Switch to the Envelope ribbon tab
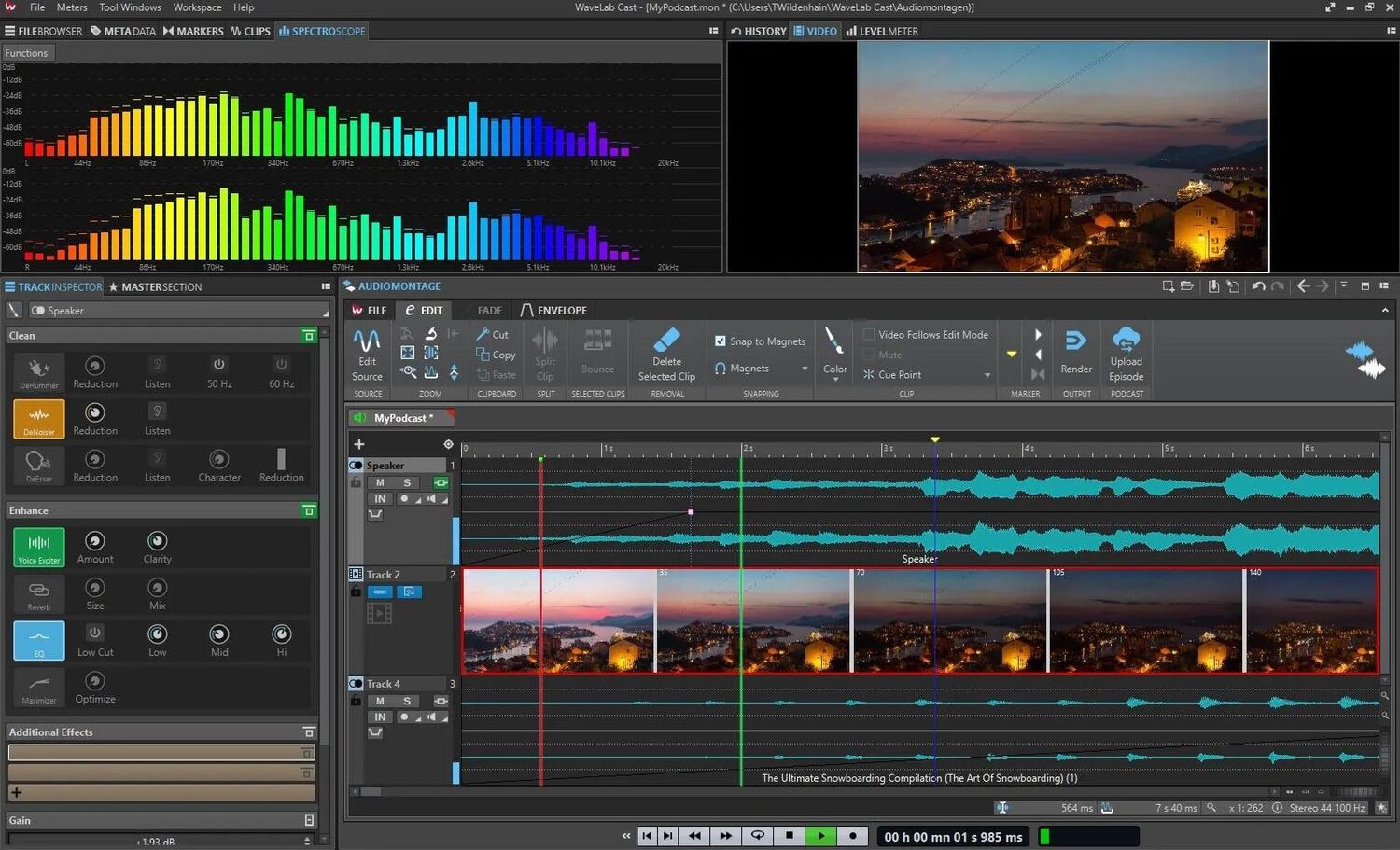The image size is (1400, 850). (x=554, y=311)
